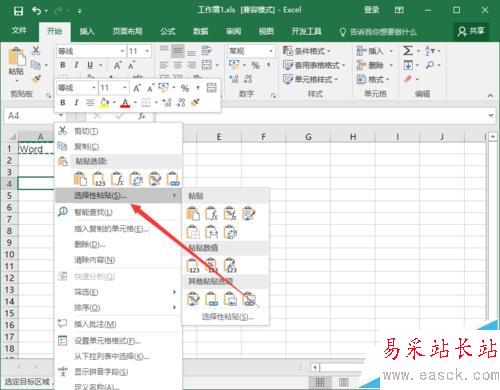
Task: Toggle center alignment on mini toolbar
Action: pyautogui.click(x=90, y=102)
